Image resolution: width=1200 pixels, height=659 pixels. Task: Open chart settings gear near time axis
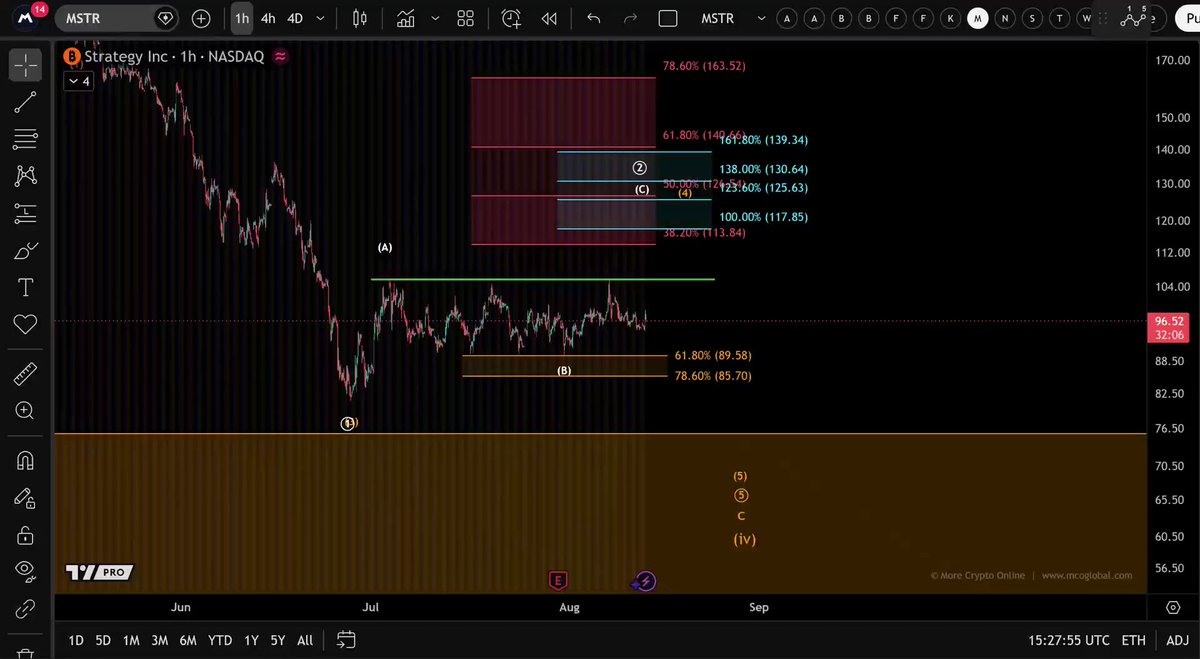(1173, 607)
